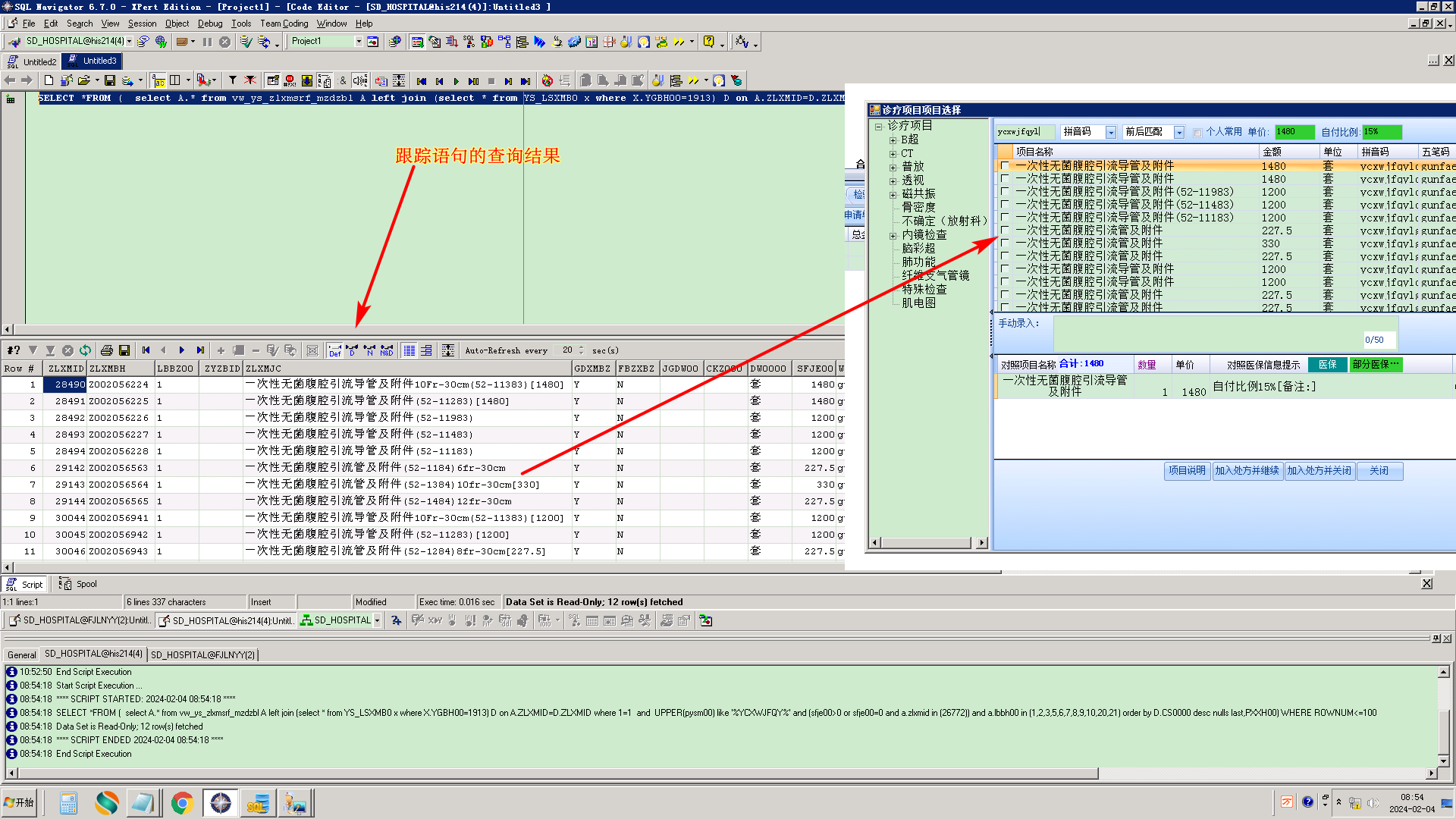This screenshot has height=819, width=1456.
Task: Click the filter funnel icon in editor toolbar
Action: pos(233,80)
